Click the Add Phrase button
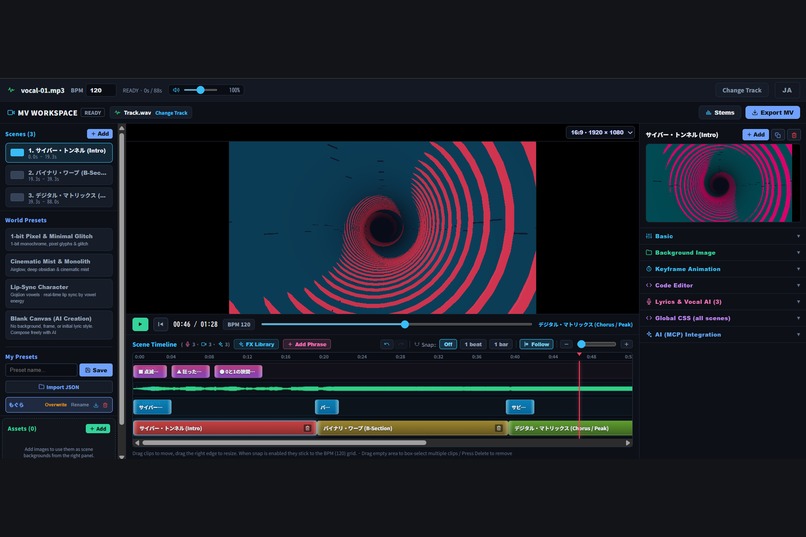The height and width of the screenshot is (537, 806). 307,344
